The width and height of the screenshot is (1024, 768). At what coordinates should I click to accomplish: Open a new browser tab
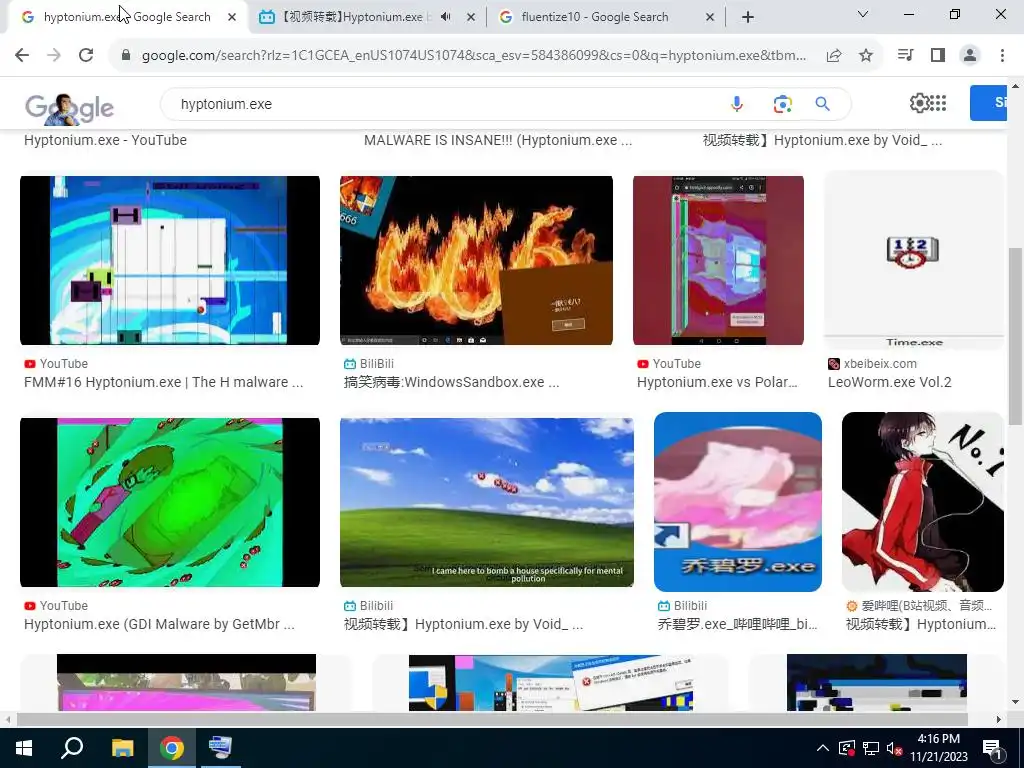(748, 17)
